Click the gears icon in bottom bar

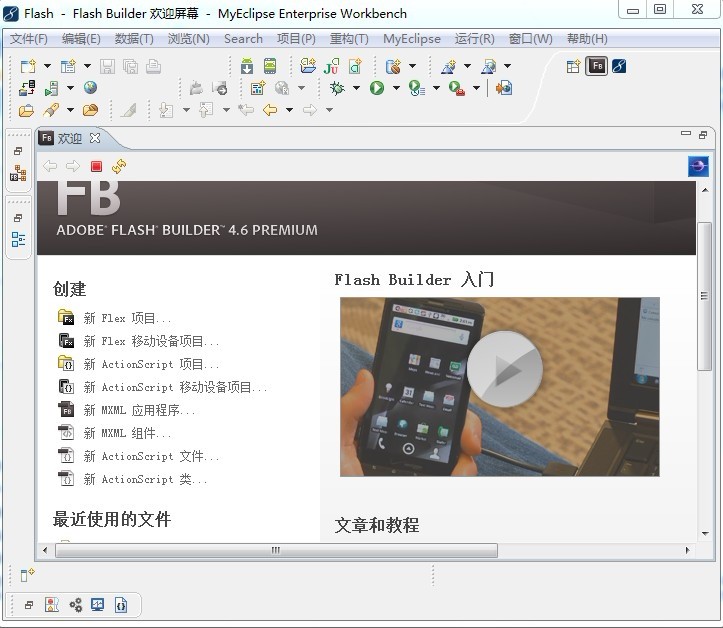[76, 604]
